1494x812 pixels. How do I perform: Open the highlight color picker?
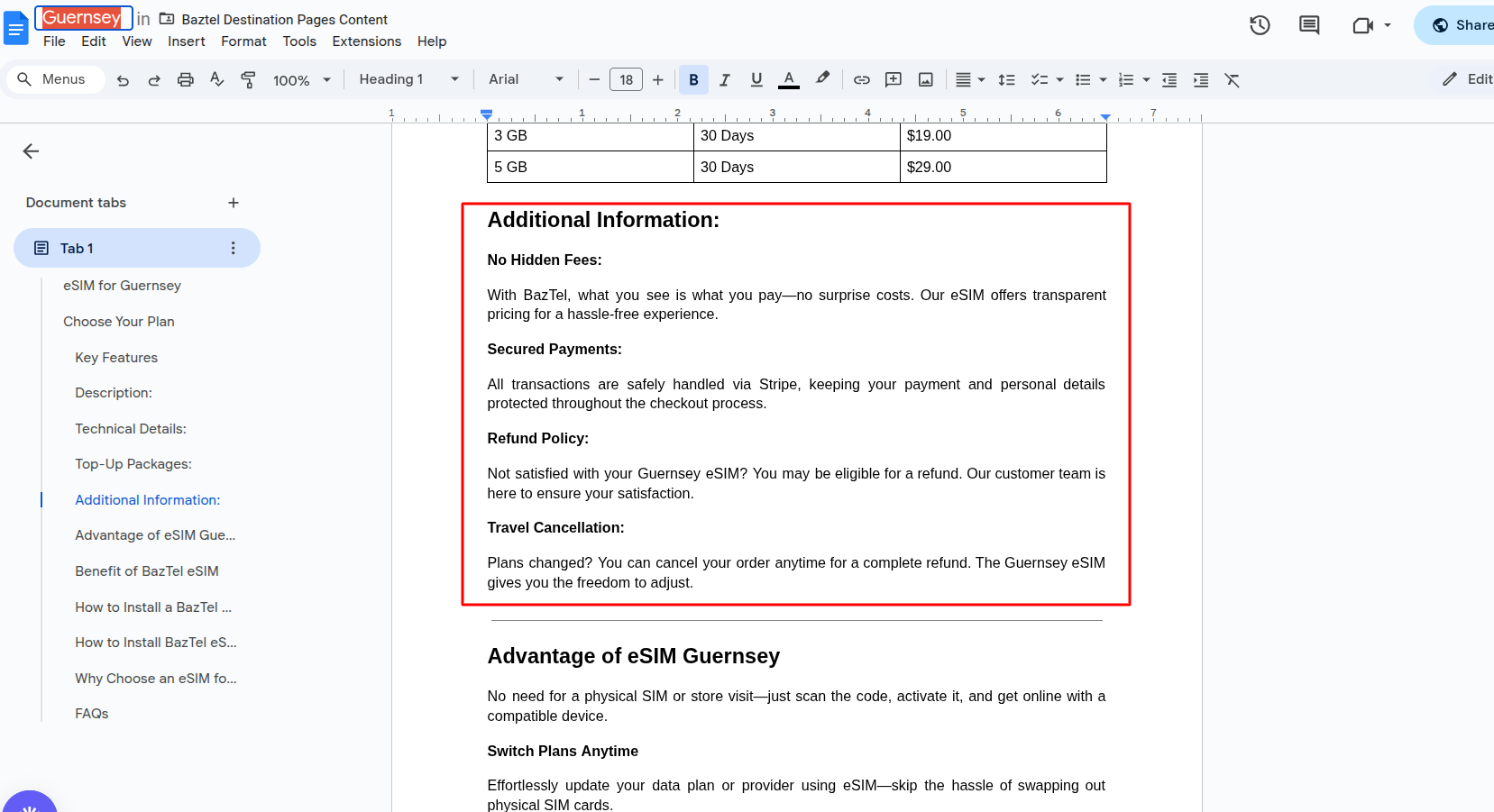(822, 79)
